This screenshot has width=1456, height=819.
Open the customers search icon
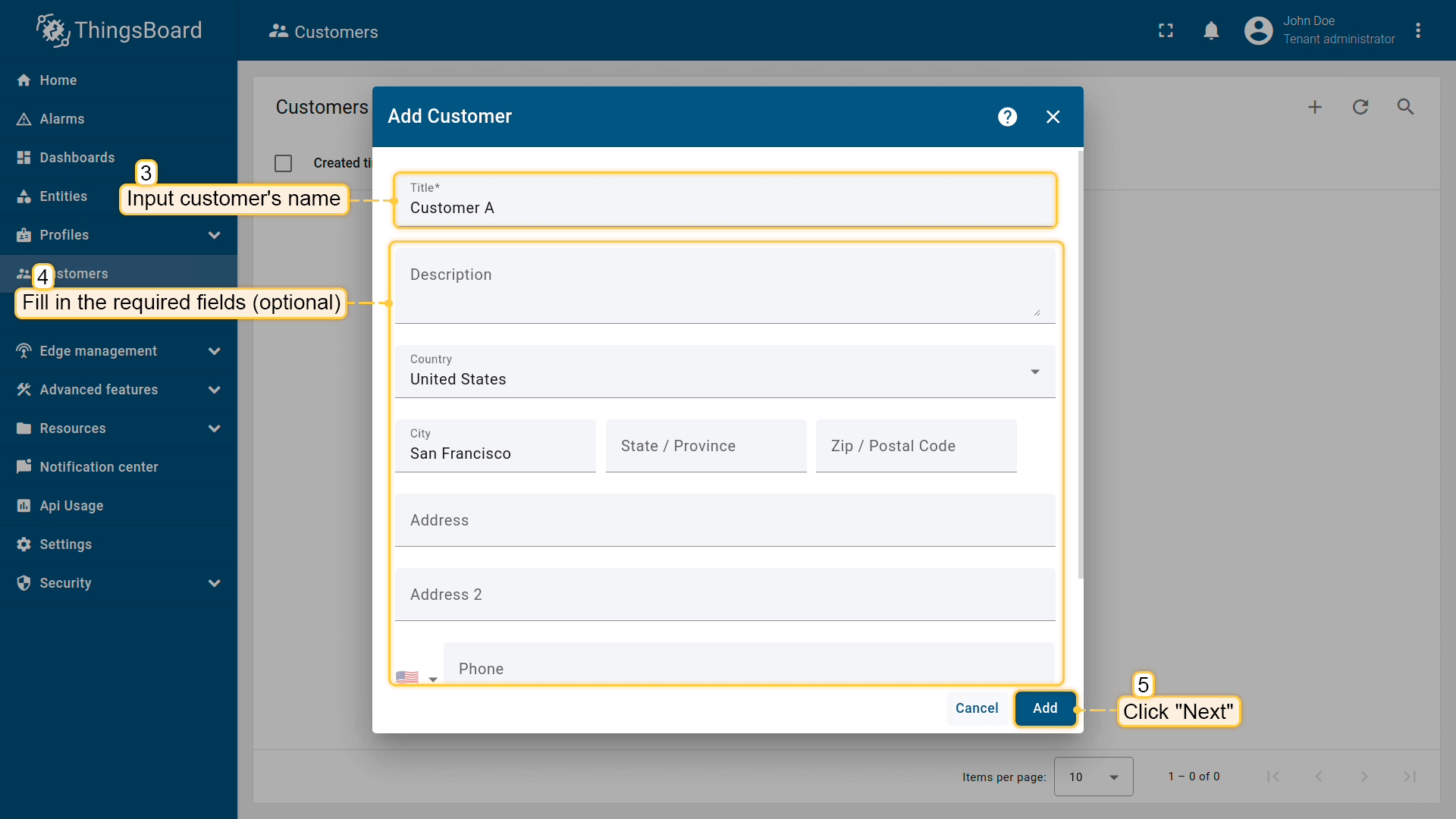1405,107
